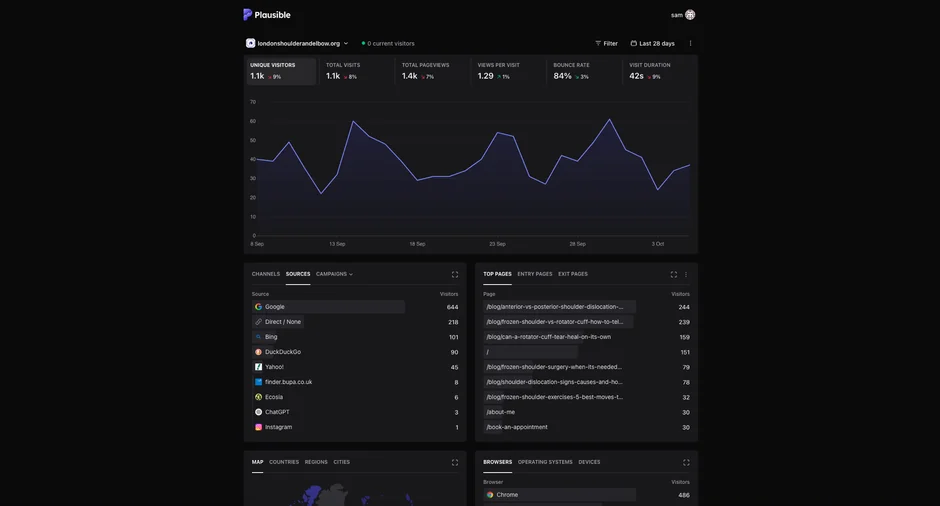Click the Google source icon
Viewport: 940px width, 506px height.
coord(258,306)
